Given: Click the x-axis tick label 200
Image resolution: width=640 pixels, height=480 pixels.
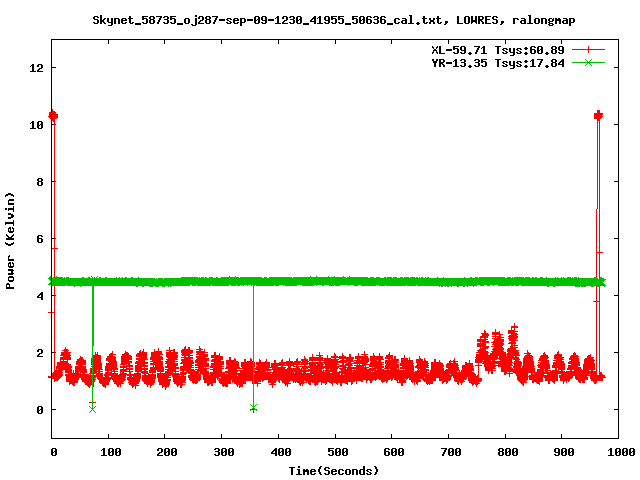Looking at the screenshot, I should (167, 452).
